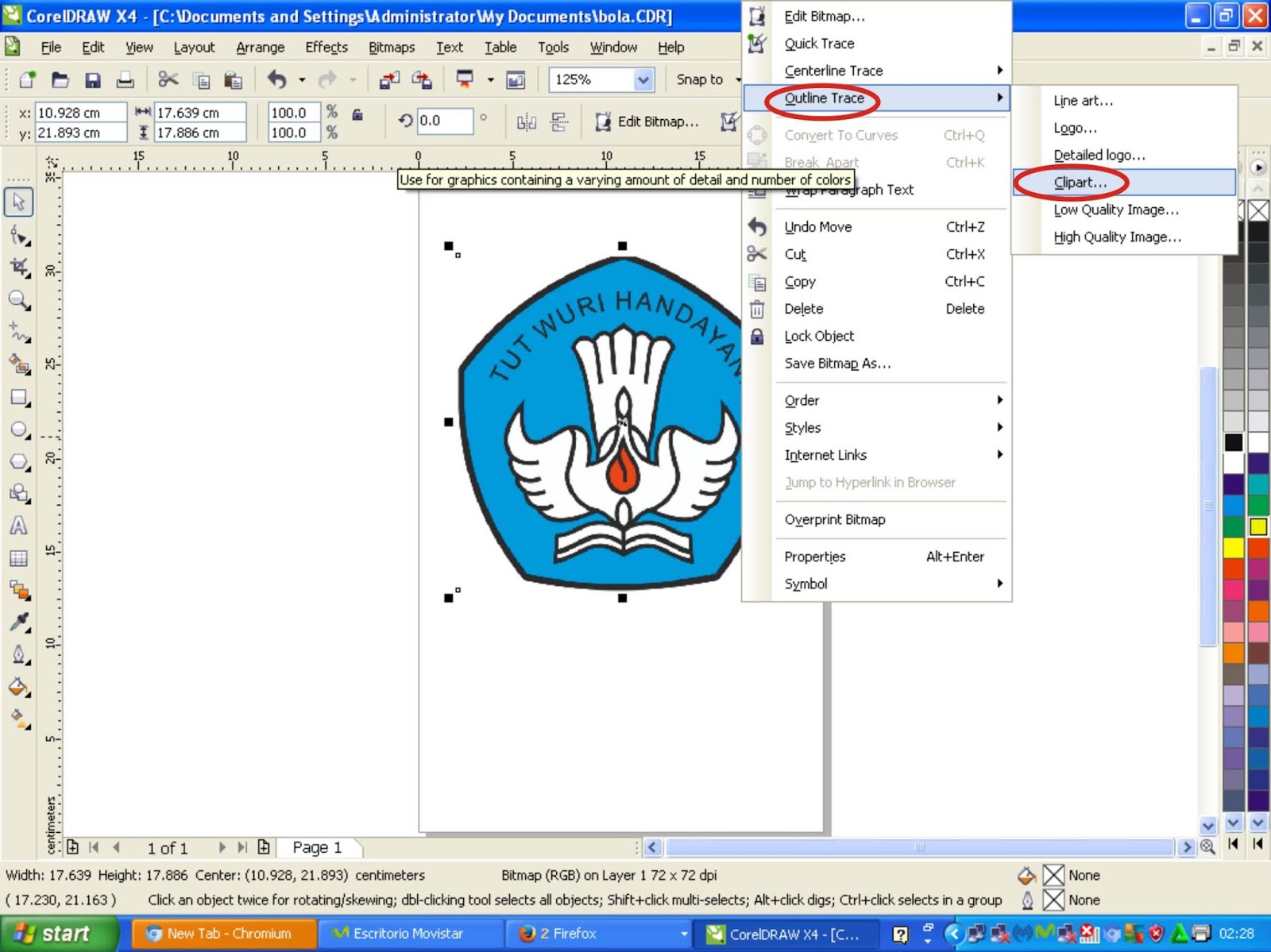The image size is (1271, 952).
Task: Select the Shape tool in toolbox
Action: coord(18,236)
